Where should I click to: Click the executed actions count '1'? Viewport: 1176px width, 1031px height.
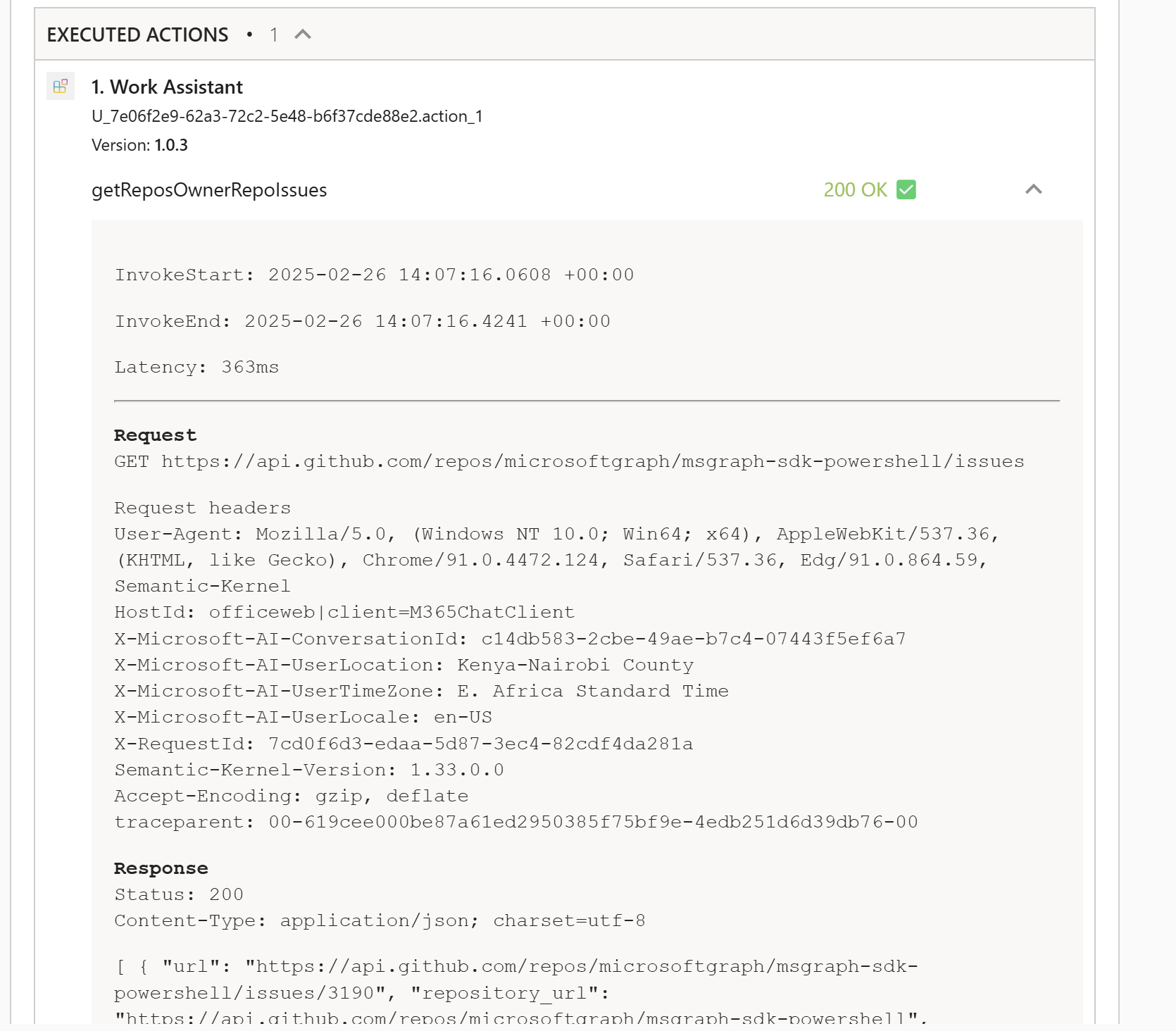pos(274,35)
